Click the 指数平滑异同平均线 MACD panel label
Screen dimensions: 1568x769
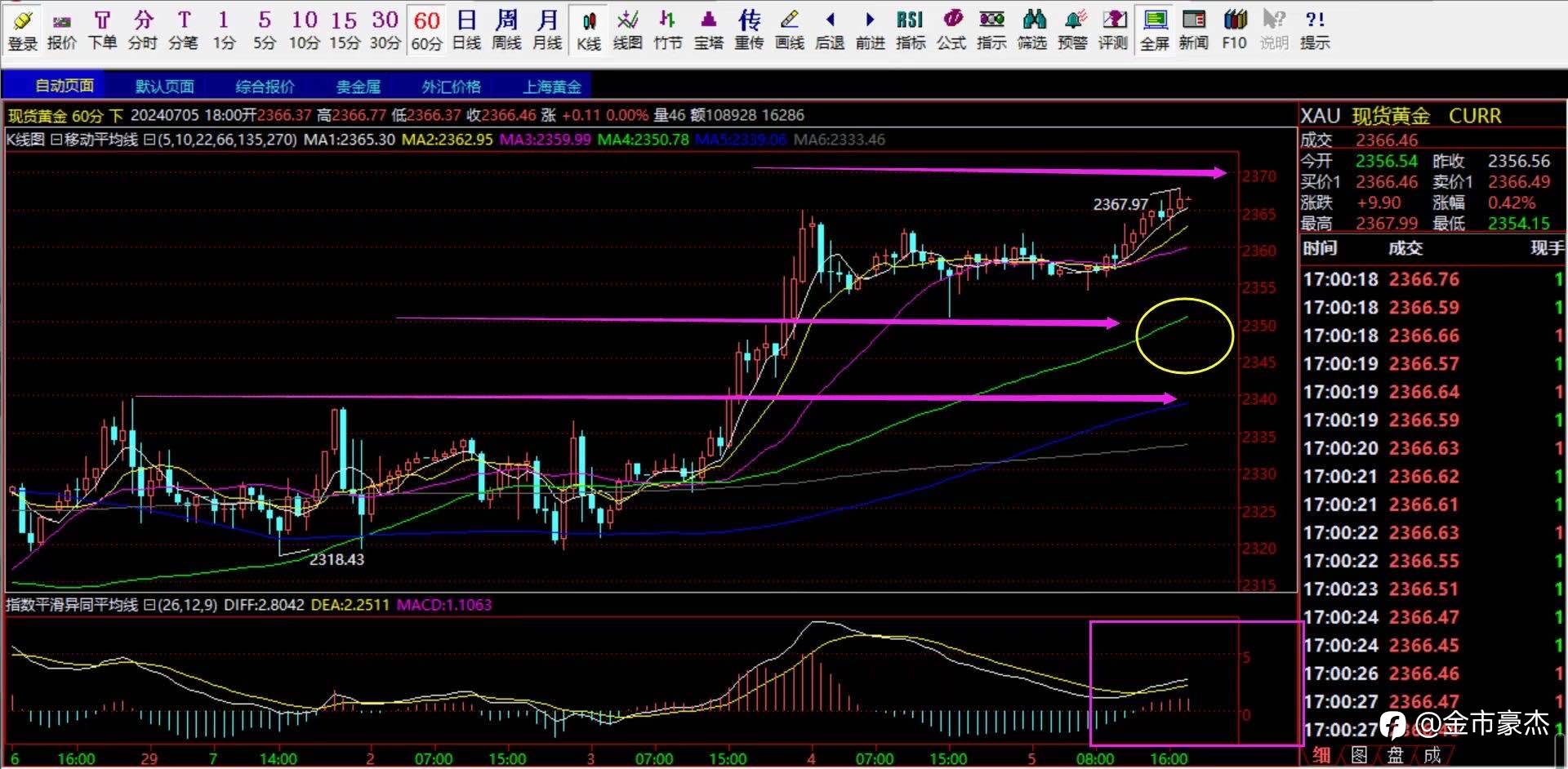(73, 605)
